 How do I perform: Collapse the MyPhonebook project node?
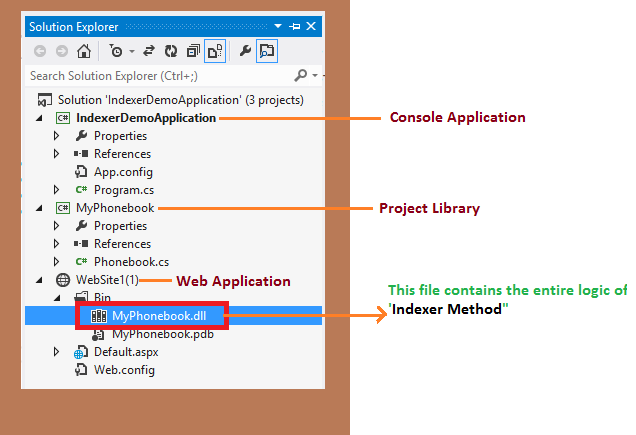coord(39,208)
